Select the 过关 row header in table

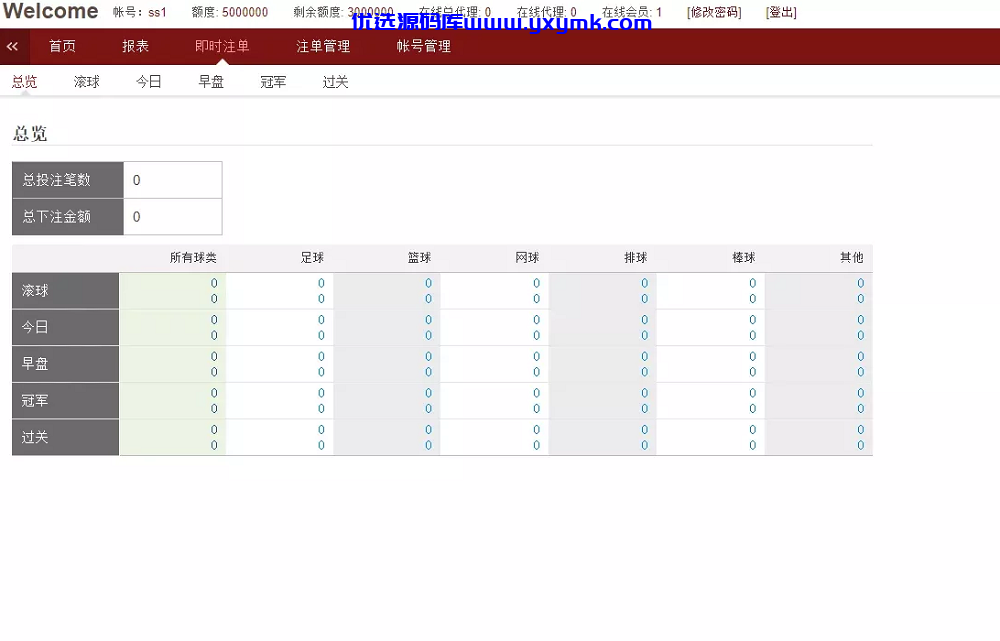click(65, 437)
